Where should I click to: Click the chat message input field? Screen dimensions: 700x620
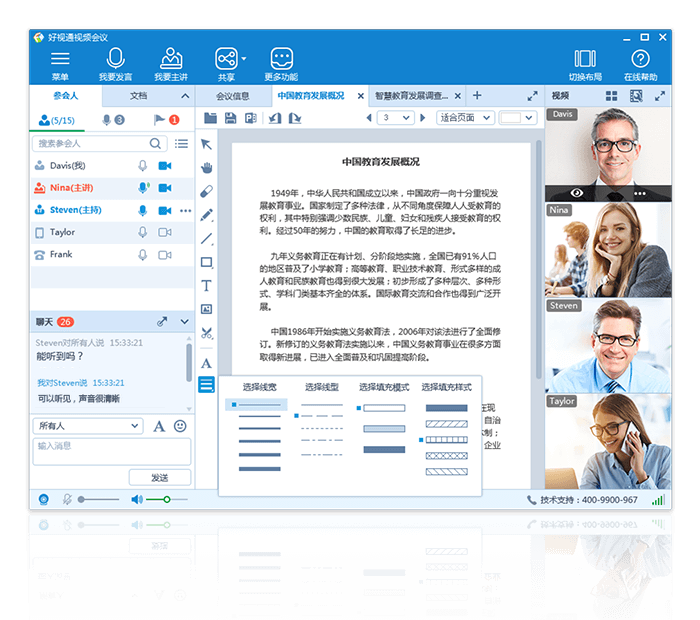tap(112, 451)
